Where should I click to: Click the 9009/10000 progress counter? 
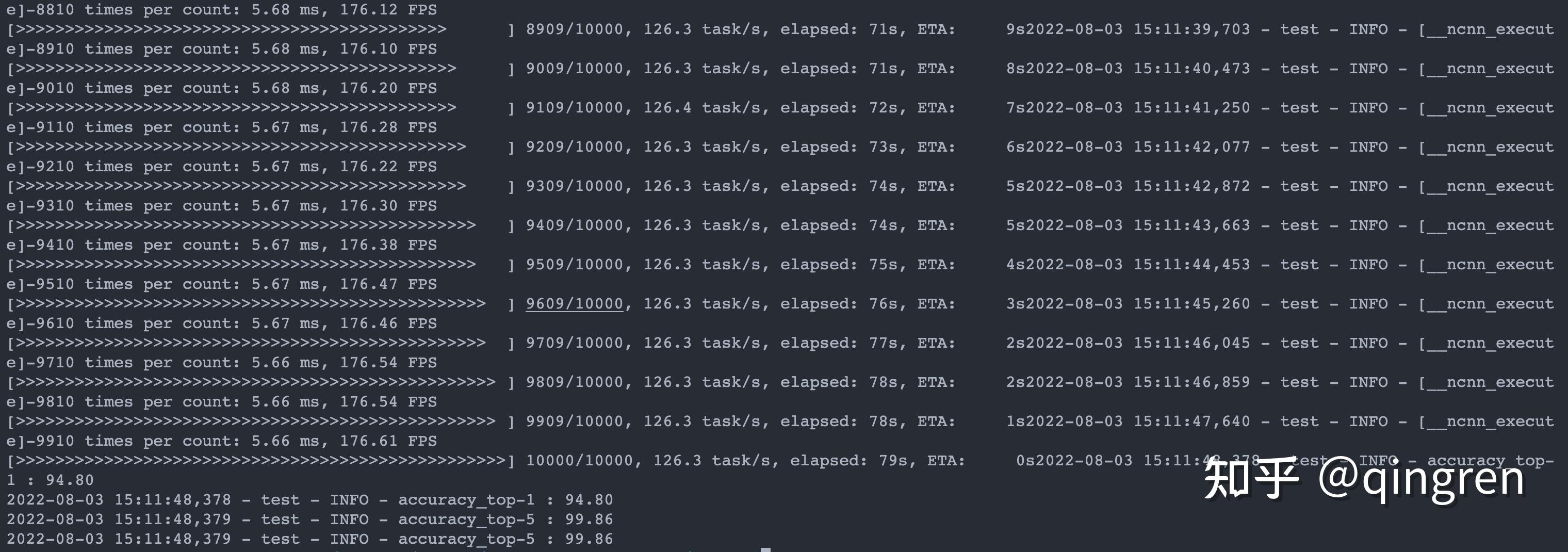tap(575, 68)
